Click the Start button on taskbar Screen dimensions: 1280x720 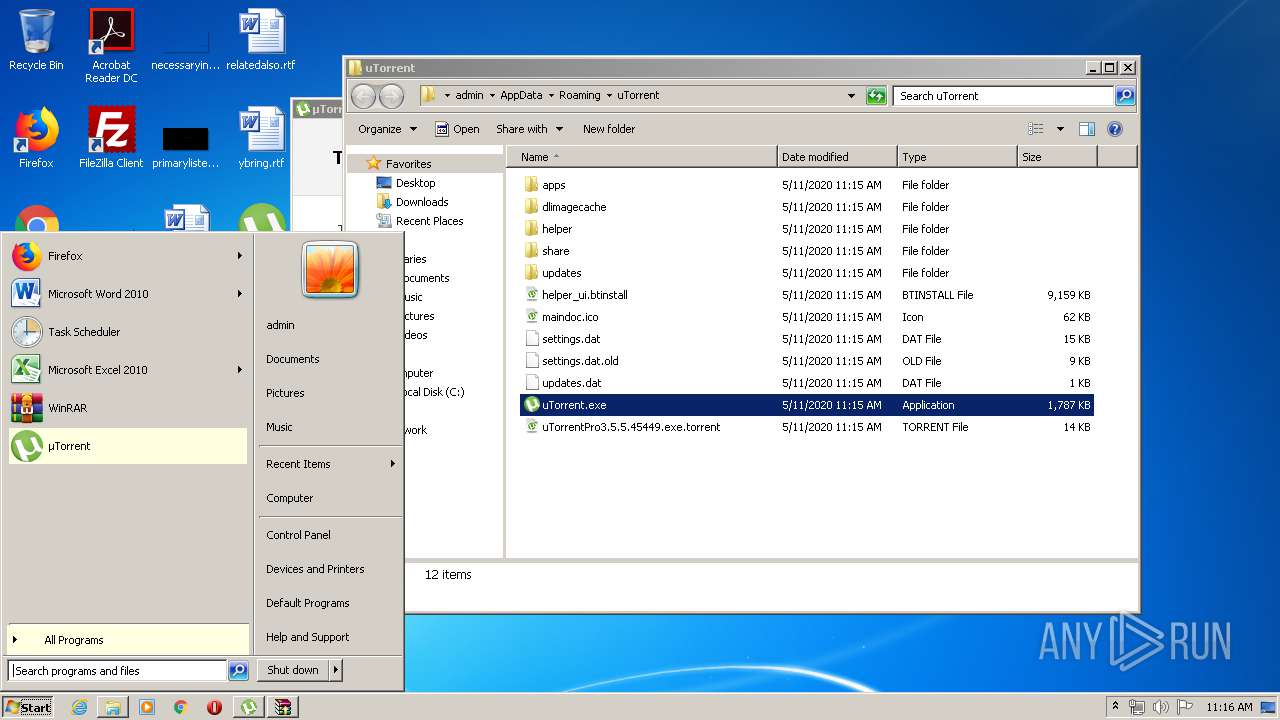[28, 707]
